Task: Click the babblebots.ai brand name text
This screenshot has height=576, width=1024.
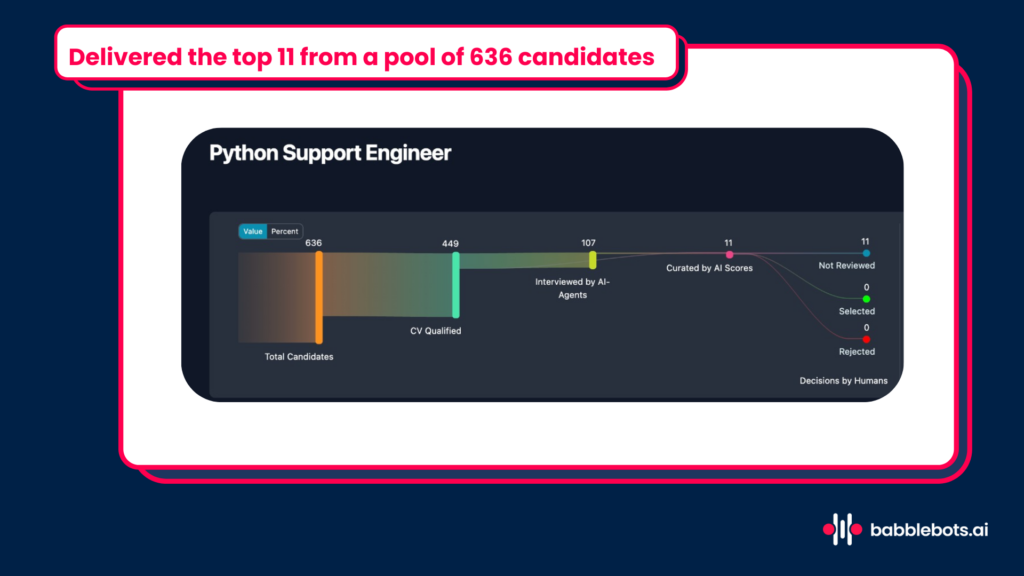Action: (929, 530)
